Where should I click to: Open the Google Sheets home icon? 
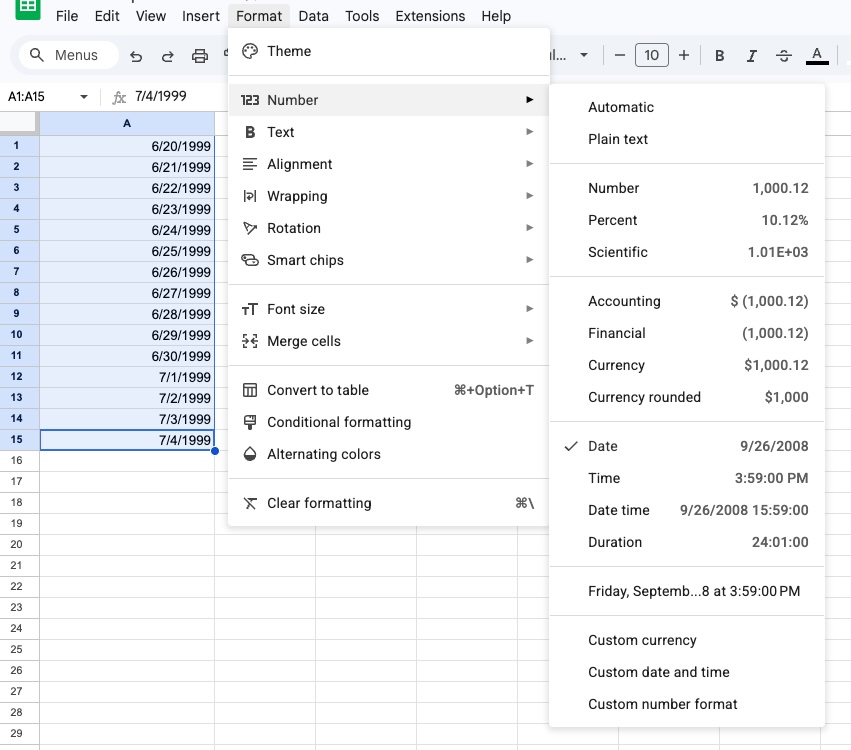(x=27, y=9)
